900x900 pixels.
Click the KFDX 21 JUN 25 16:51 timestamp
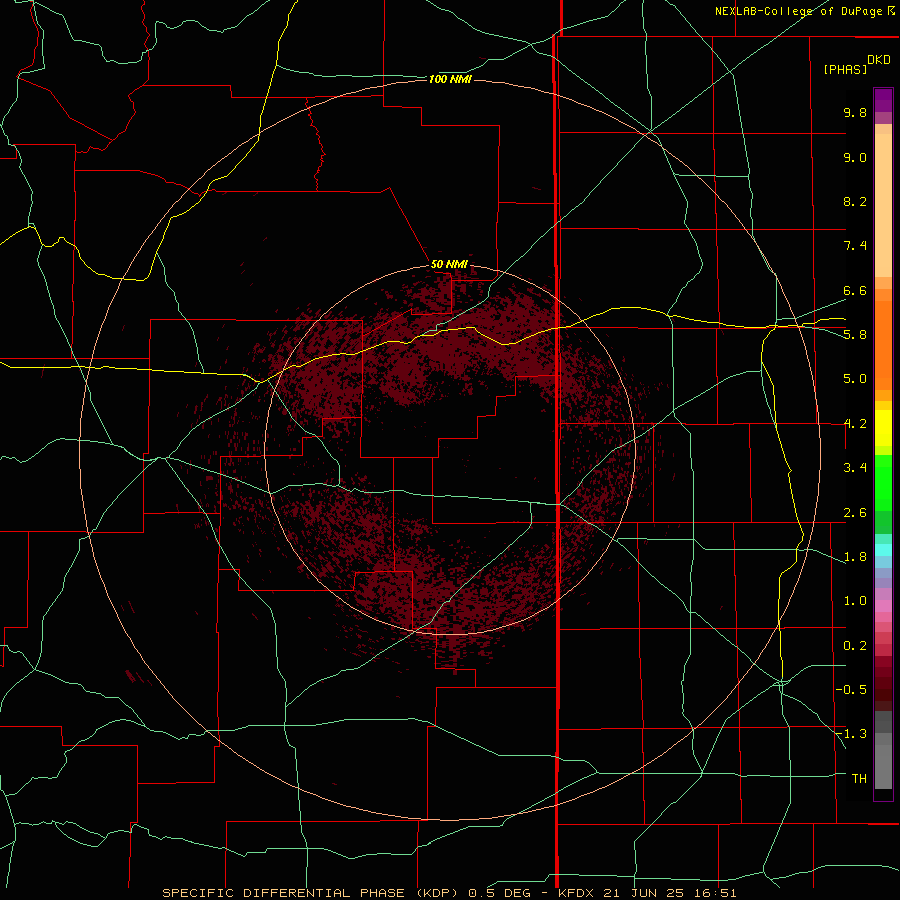[x=647, y=893]
